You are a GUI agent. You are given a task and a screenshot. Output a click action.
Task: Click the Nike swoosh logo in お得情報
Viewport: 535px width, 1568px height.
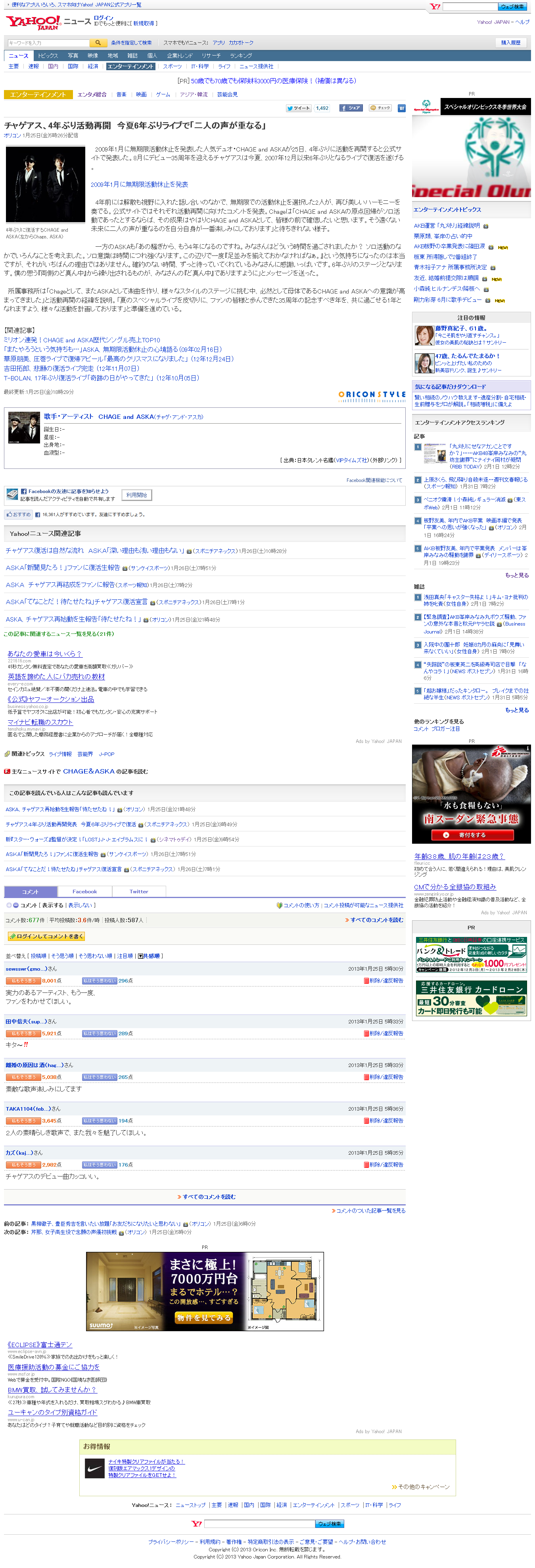pyautogui.click(x=94, y=1468)
